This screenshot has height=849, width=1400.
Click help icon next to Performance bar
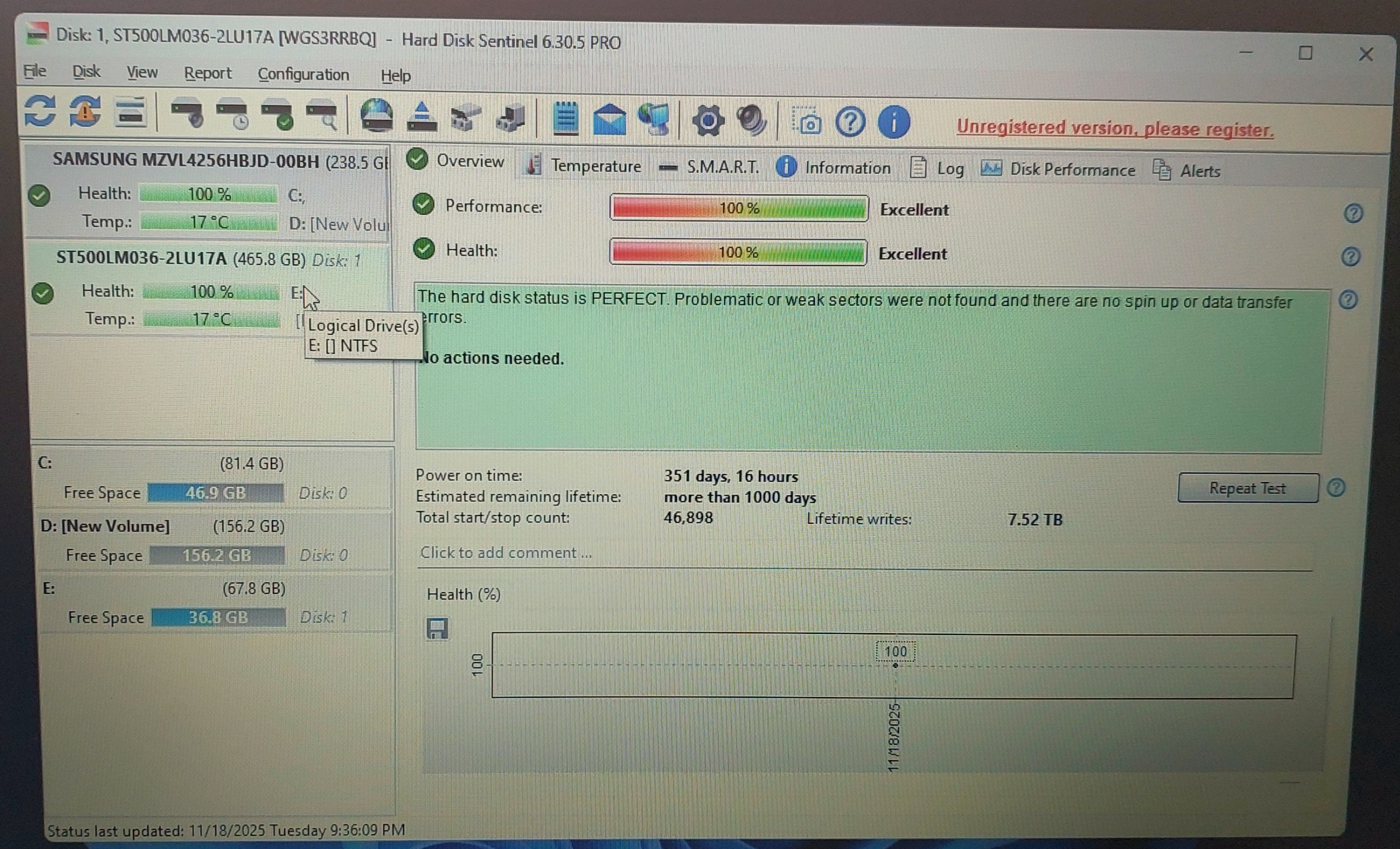pos(1353,214)
